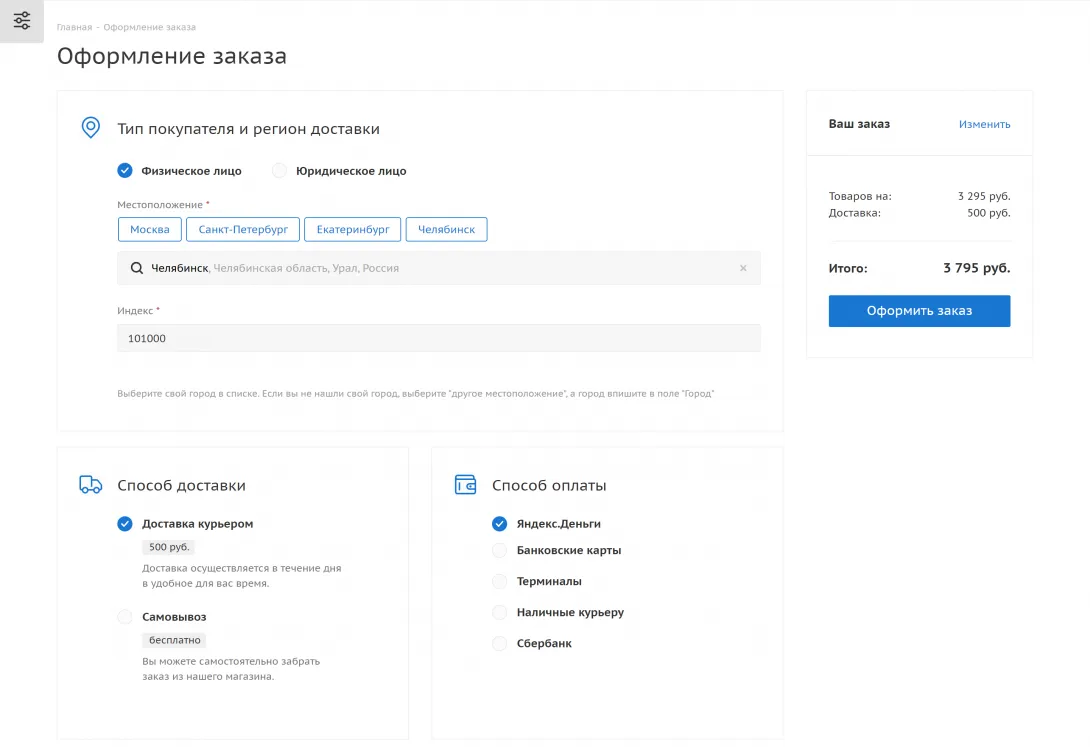Clear the Челябинск location field
This screenshot has width=1090, height=747.
click(x=743, y=268)
